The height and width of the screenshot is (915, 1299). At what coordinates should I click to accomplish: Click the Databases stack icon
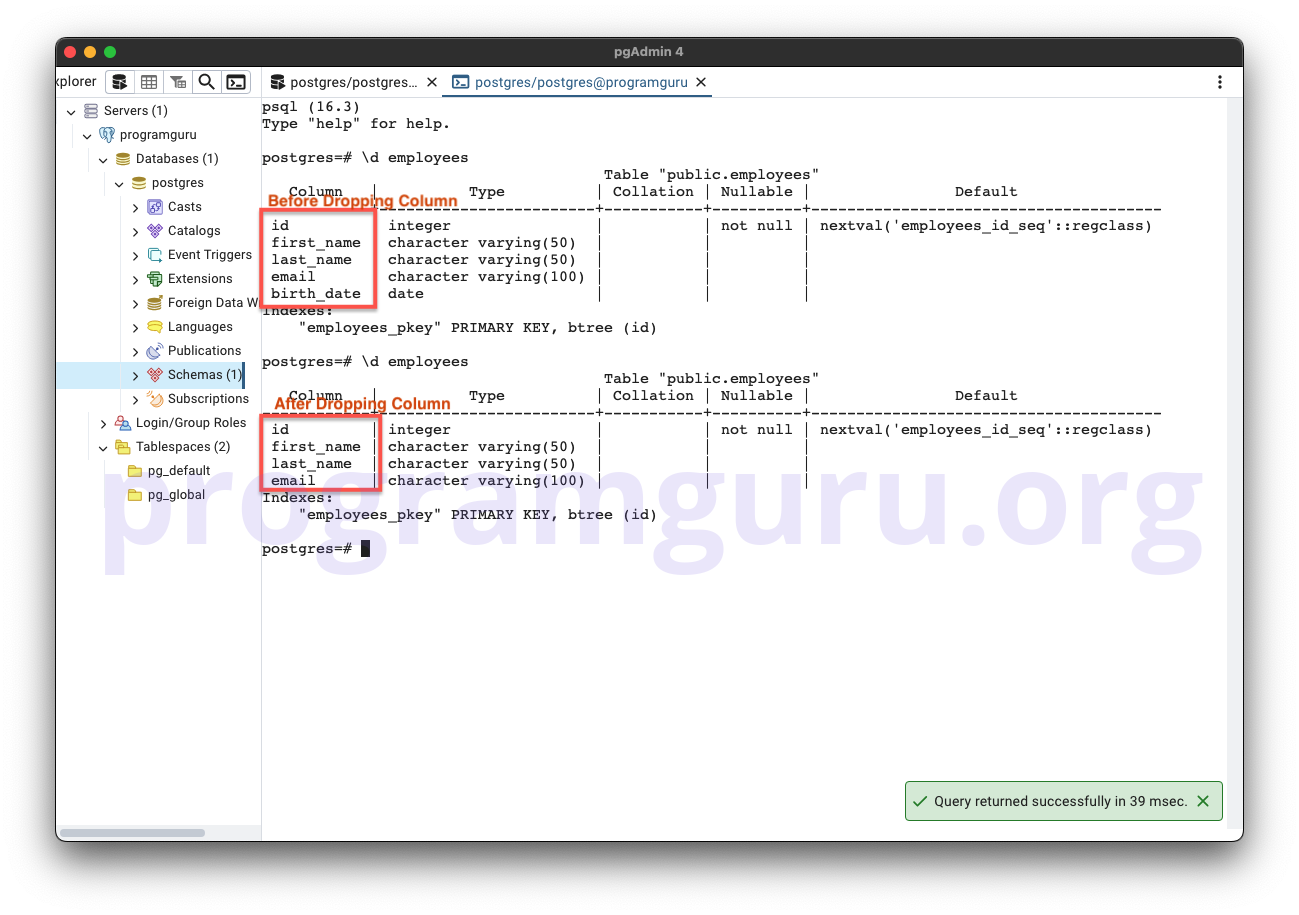123,159
